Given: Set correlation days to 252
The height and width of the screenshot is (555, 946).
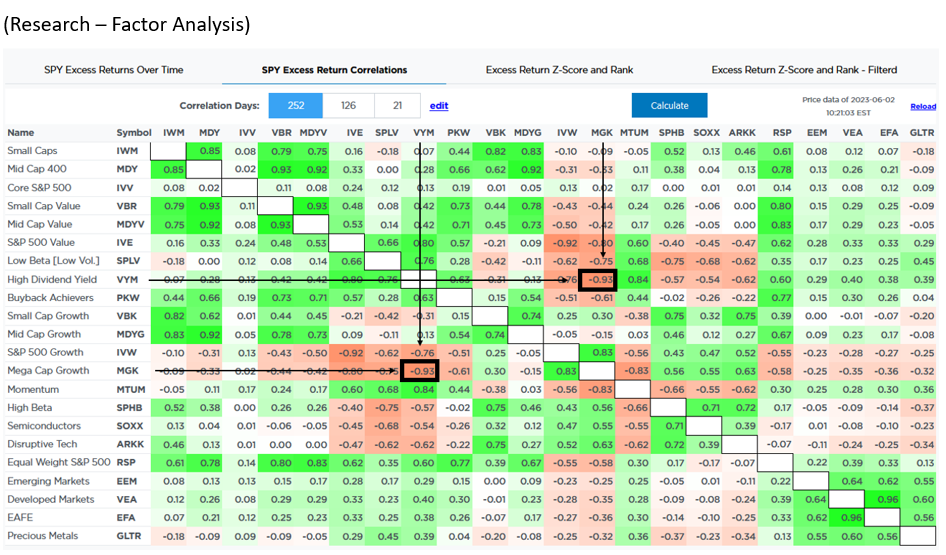Looking at the screenshot, I should pyautogui.click(x=296, y=106).
